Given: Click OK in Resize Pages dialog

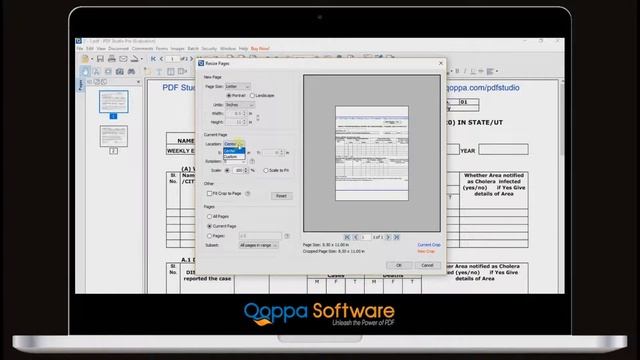Looking at the screenshot, I should [x=399, y=265].
